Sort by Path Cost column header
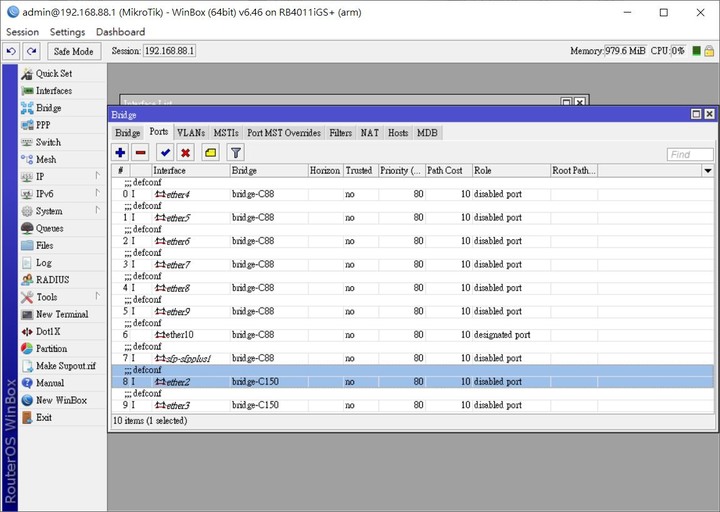The image size is (720, 512). point(449,170)
